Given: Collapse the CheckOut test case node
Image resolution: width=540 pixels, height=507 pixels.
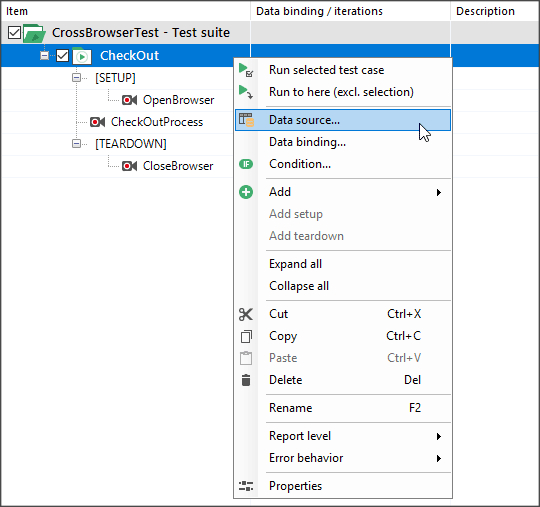Looking at the screenshot, I should pyautogui.click(x=44, y=55).
